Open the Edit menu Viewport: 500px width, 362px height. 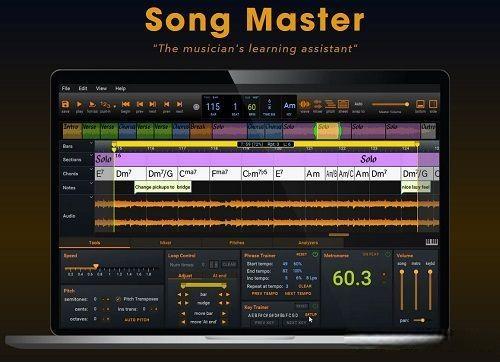coord(83,88)
